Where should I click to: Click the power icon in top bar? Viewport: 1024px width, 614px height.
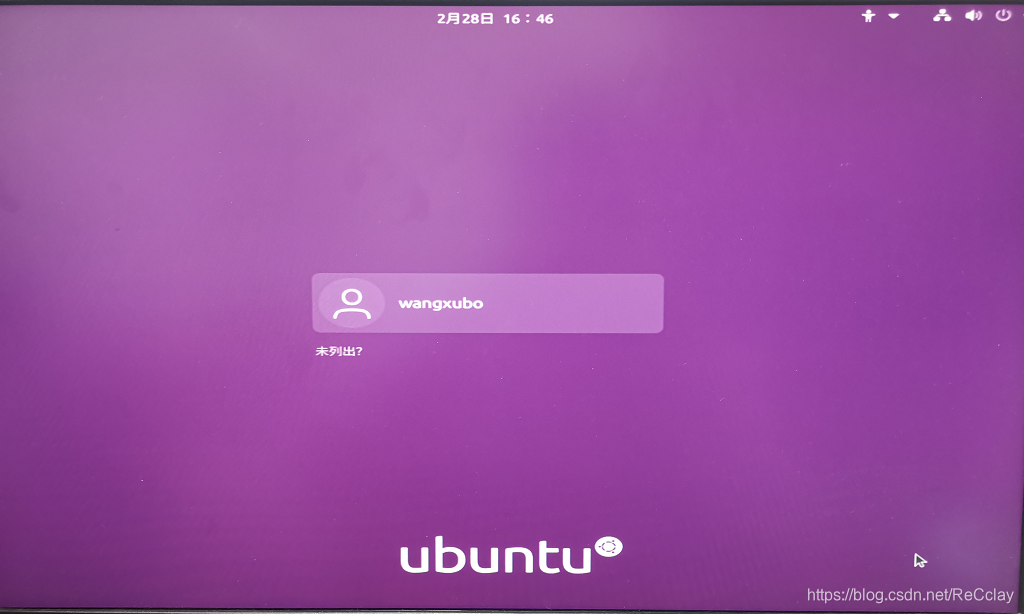coord(1003,15)
